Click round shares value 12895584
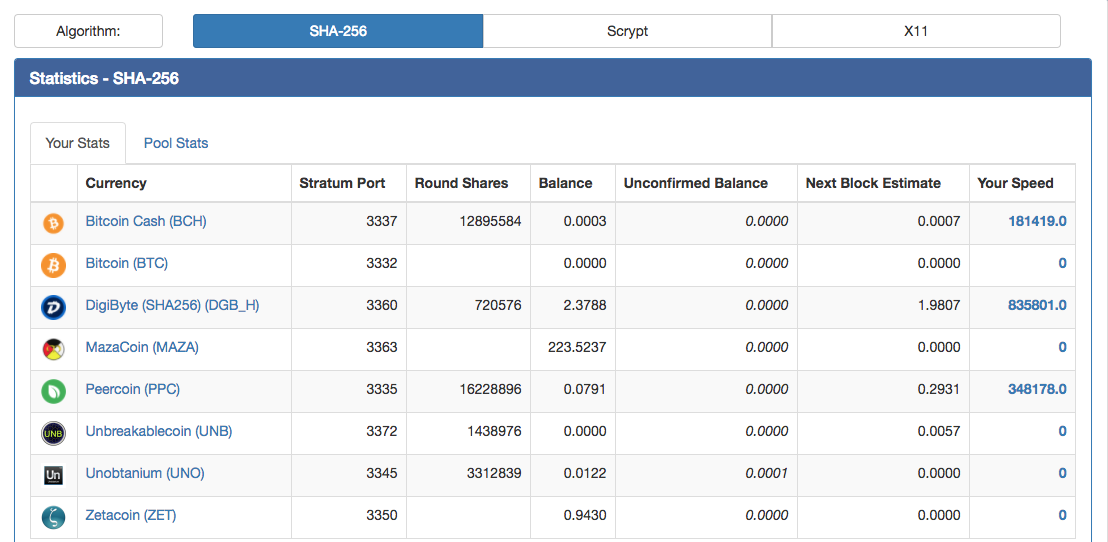This screenshot has height=542, width=1108. [490, 221]
